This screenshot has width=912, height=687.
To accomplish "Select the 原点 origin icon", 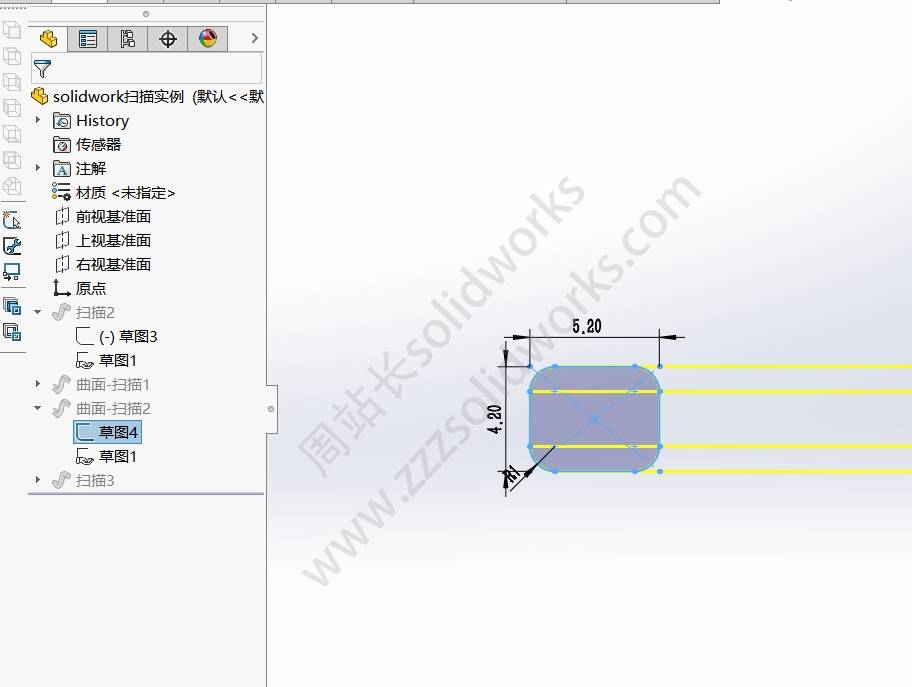I will (61, 289).
